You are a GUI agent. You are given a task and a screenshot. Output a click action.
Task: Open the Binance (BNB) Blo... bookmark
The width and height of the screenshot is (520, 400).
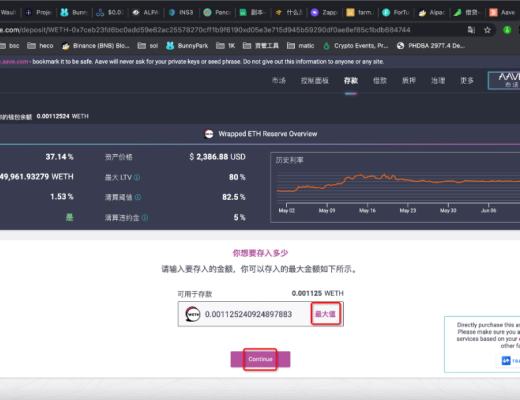point(96,46)
